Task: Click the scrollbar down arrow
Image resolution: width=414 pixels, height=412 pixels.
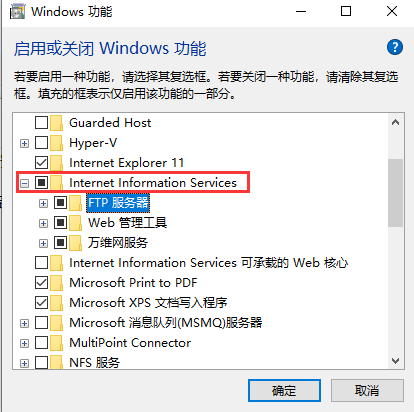Action: (x=395, y=361)
